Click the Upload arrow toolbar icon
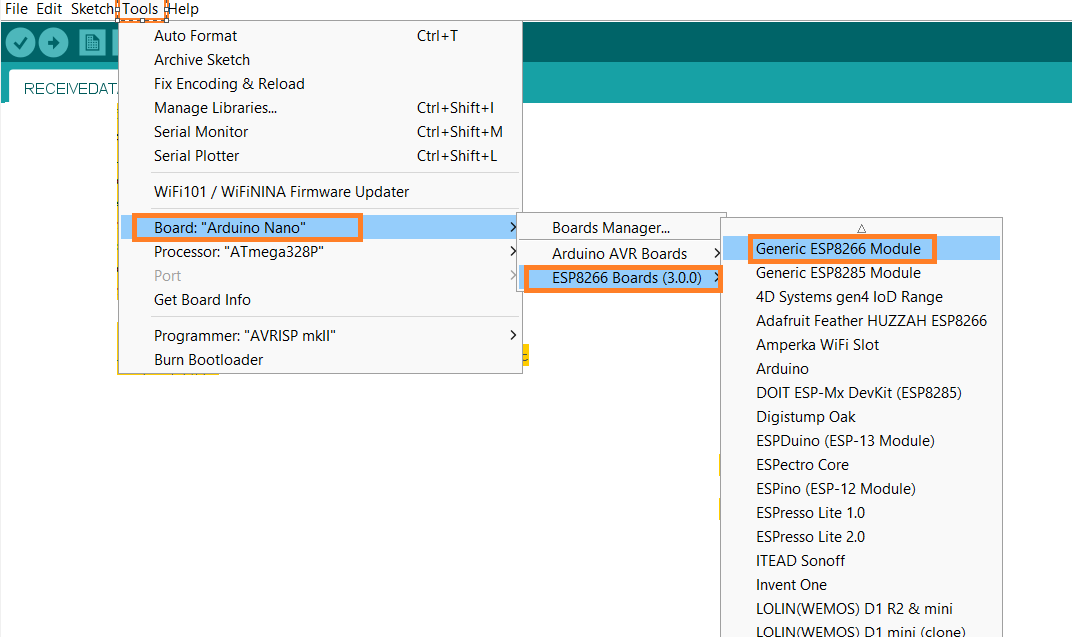Viewport: 1072px width, 637px height. [53, 43]
